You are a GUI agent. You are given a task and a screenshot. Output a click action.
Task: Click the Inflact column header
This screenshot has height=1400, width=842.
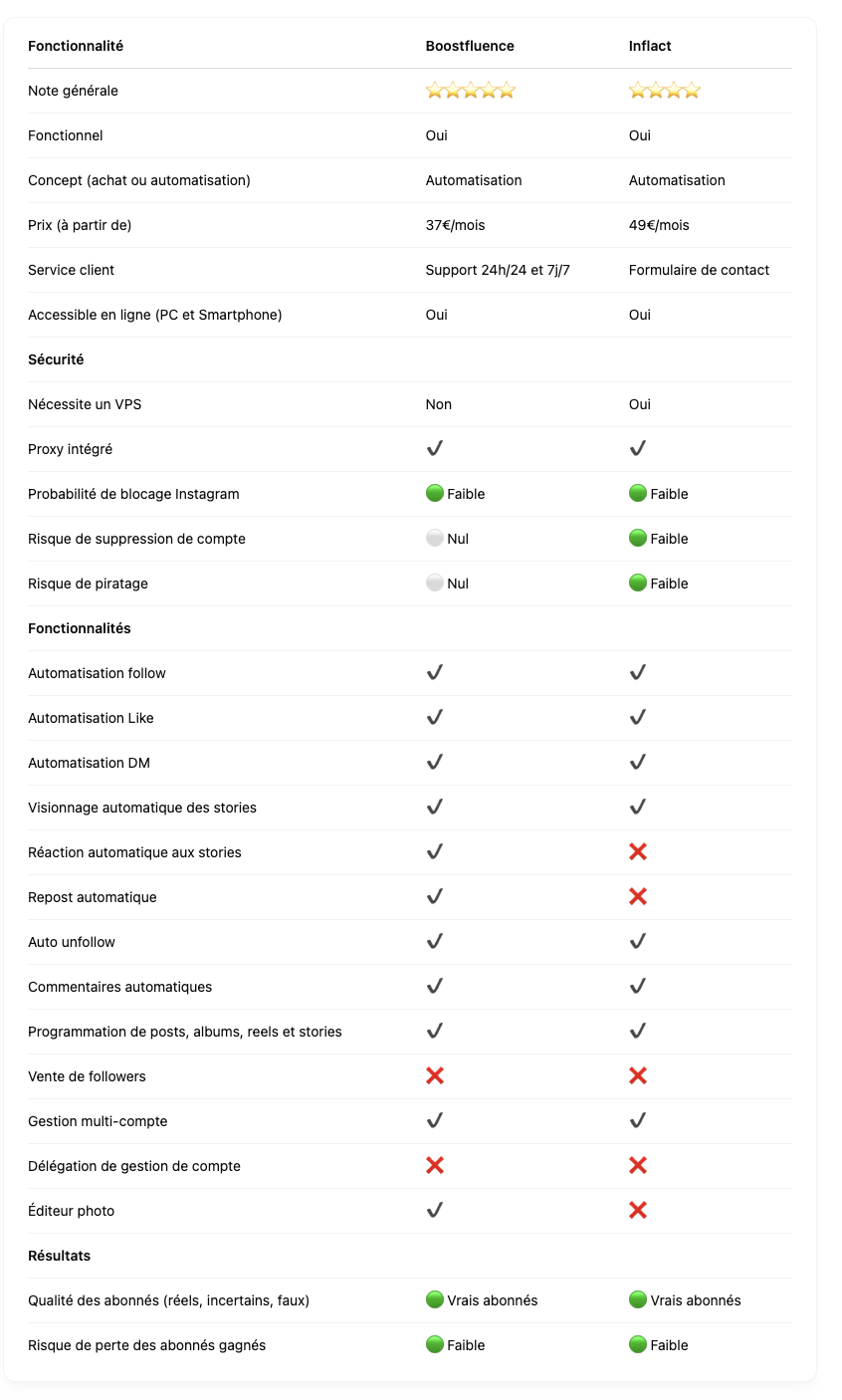[650, 46]
